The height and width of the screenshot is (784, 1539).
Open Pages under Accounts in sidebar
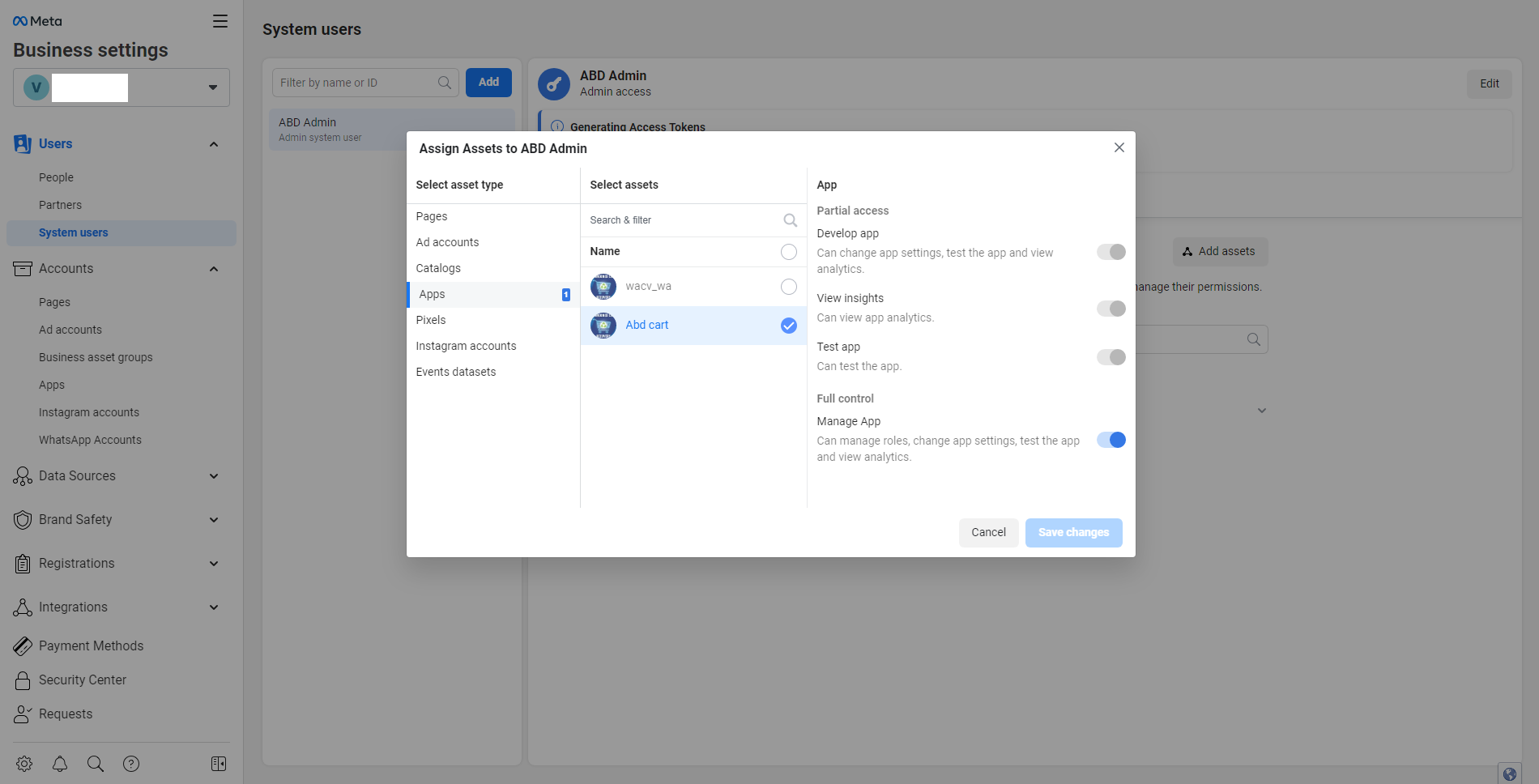54,302
